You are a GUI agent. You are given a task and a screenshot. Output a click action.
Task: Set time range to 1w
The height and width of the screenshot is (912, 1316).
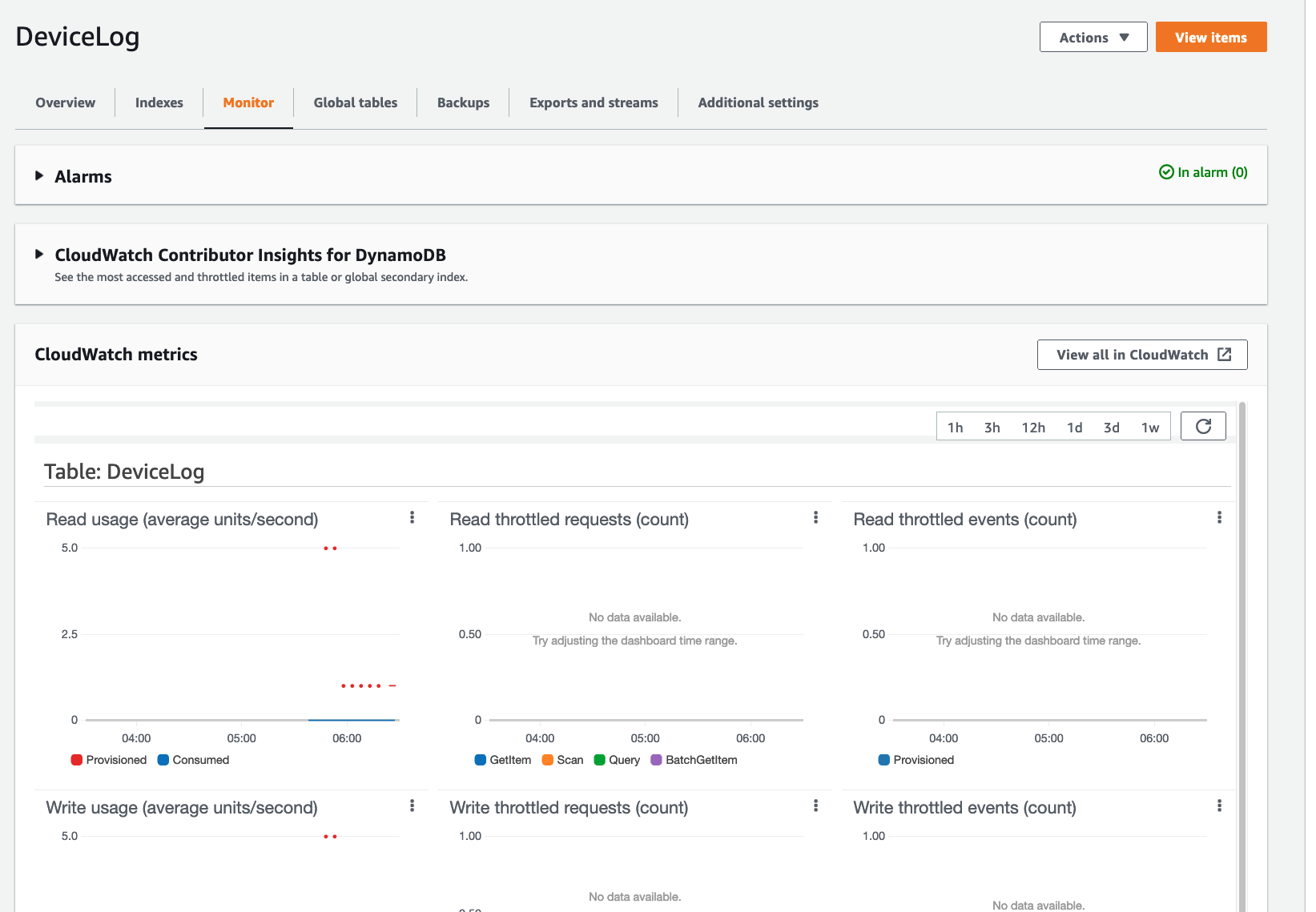1150,428
